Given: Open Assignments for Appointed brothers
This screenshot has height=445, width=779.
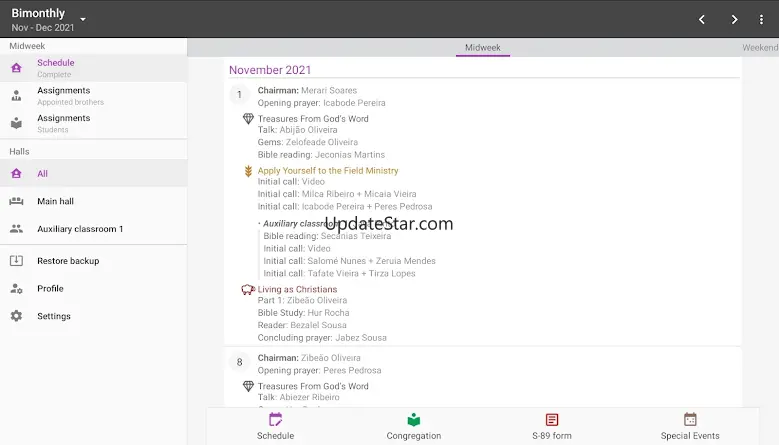Looking at the screenshot, I should coord(93,96).
